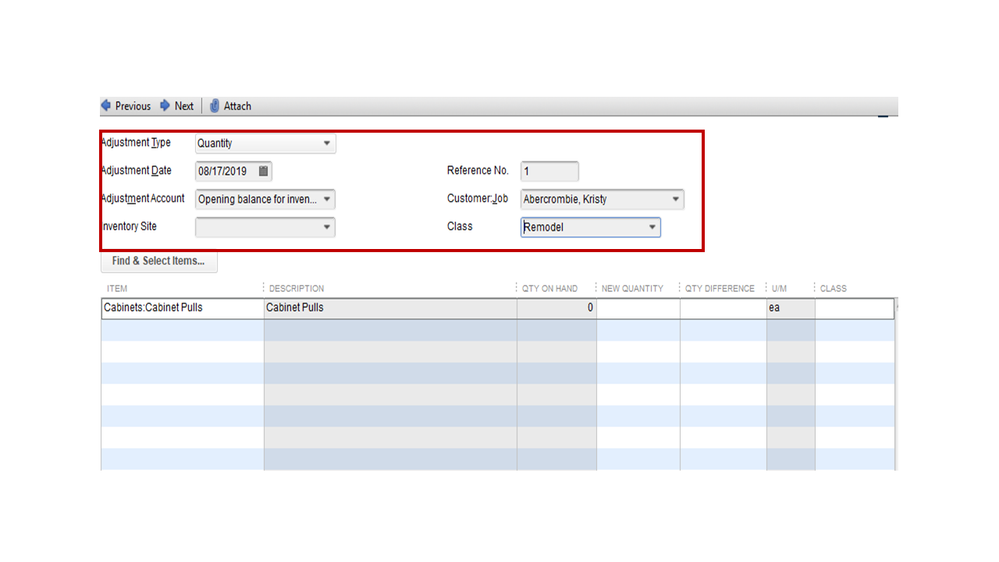Image resolution: width=999 pixels, height=562 pixels.
Task: Click the New Quantity cell for Cabinet Pulls
Action: (638, 308)
